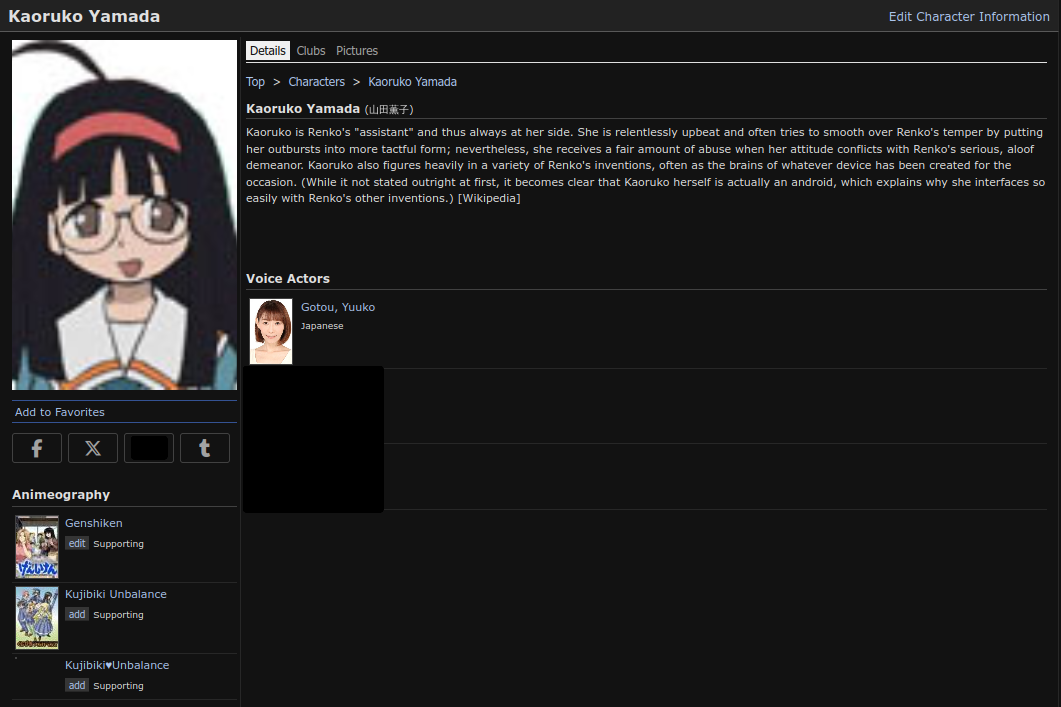Open the Kujibiki Unbalance cover thumbnail
The image size is (1061, 707).
pos(37,618)
